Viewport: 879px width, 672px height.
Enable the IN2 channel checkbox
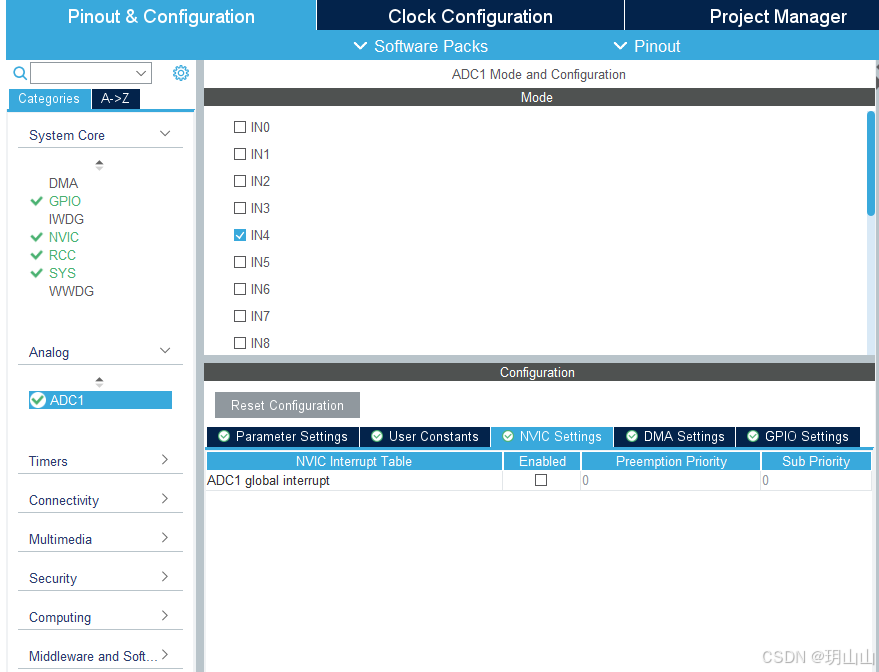(240, 181)
